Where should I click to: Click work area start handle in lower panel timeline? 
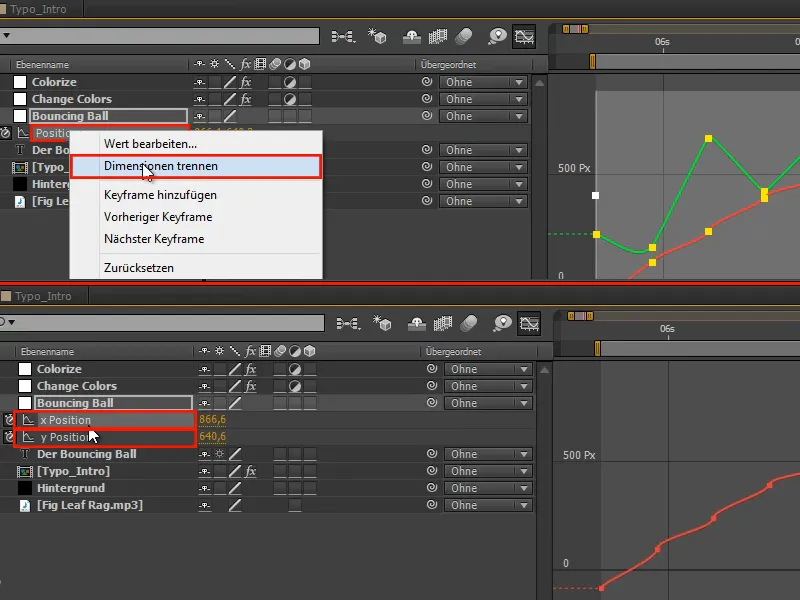597,348
